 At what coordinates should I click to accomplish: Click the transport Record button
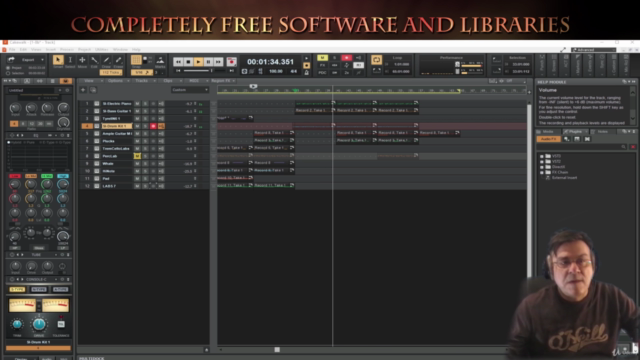[x=231, y=62]
